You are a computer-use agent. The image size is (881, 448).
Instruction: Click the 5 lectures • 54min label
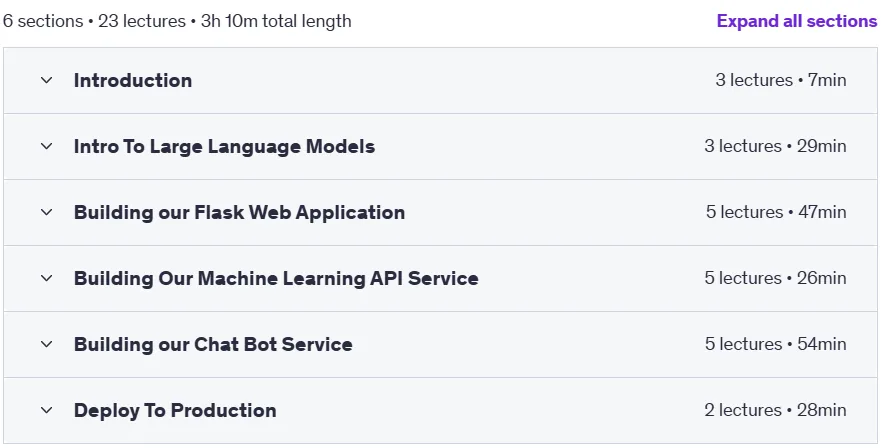click(x=776, y=344)
